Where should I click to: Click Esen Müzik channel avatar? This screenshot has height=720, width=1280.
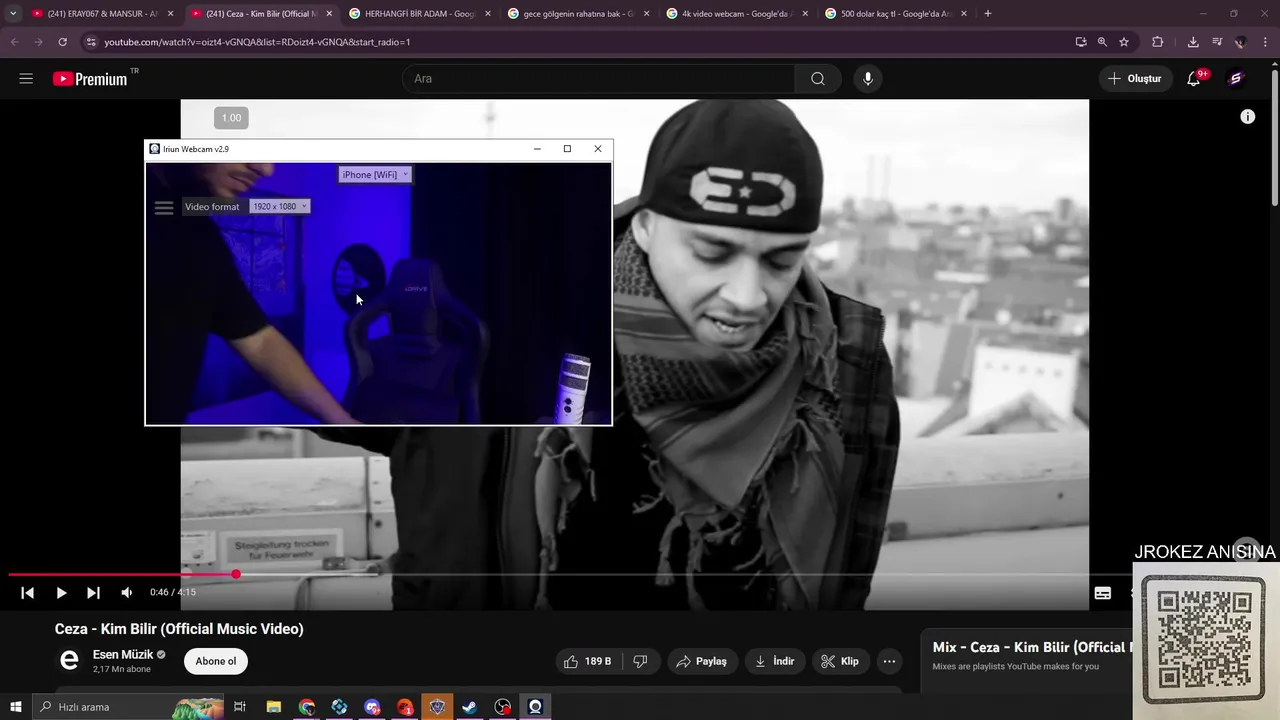pos(69,661)
